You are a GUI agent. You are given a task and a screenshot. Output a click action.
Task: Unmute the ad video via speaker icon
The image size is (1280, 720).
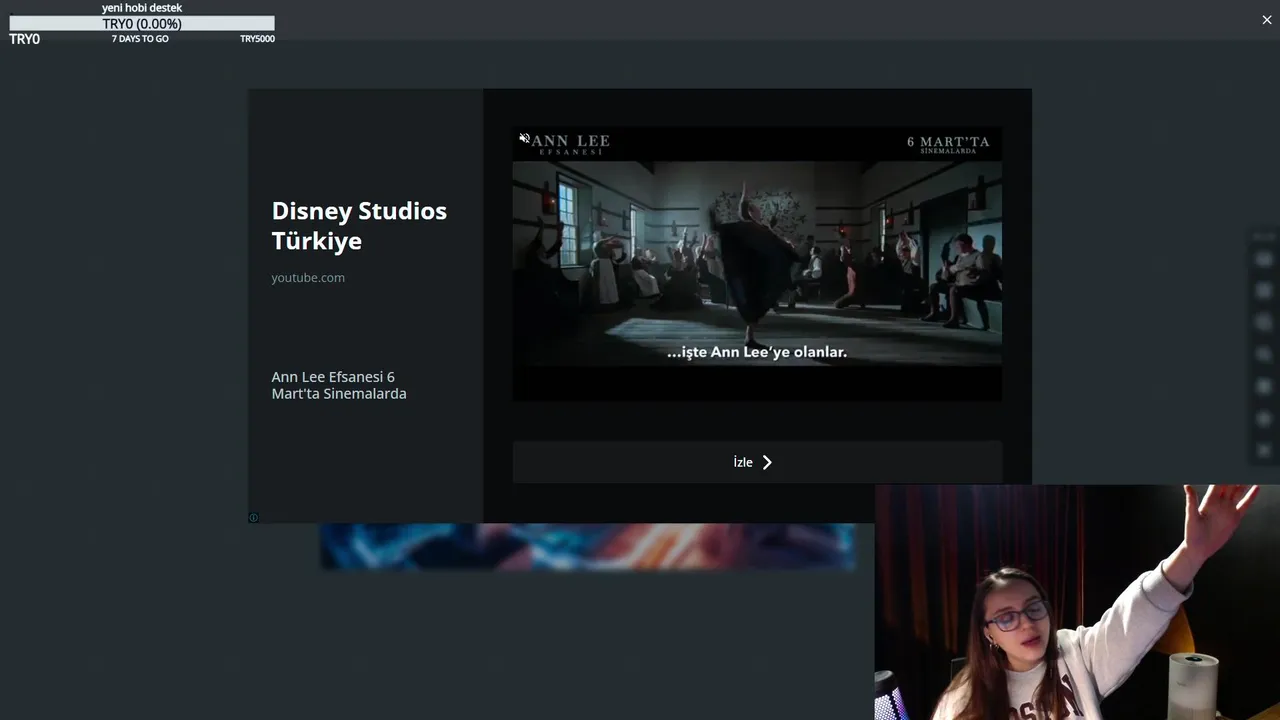524,138
